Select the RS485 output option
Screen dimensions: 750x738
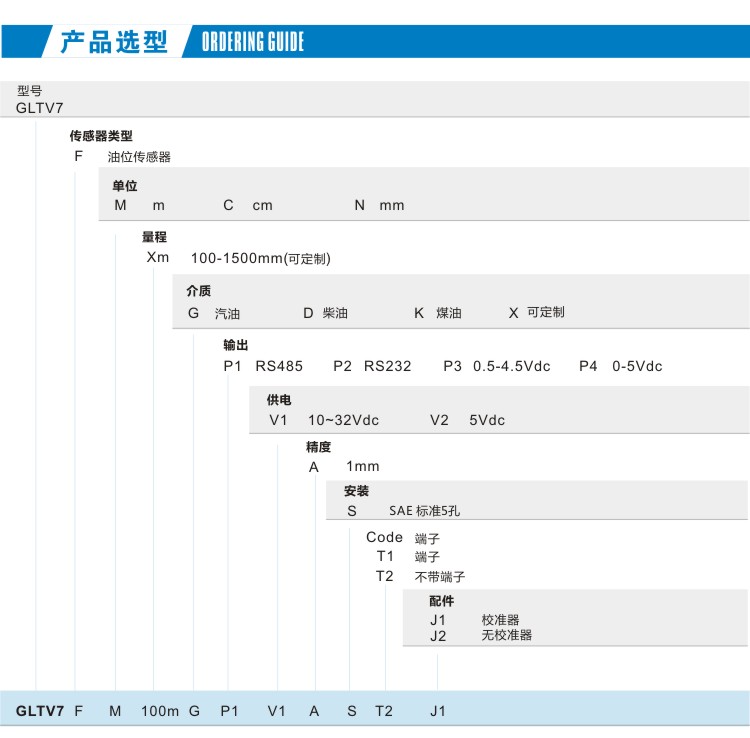point(279,366)
